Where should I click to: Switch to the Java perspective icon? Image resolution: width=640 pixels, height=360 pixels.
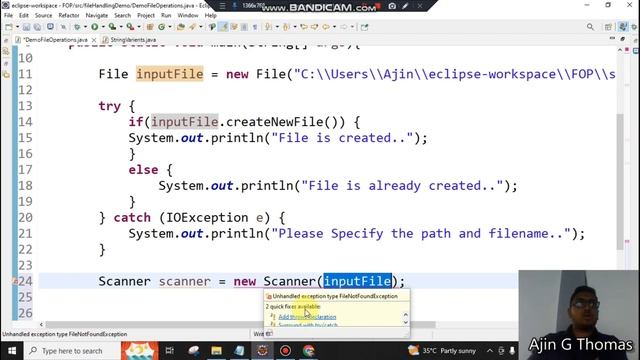[x=622, y=27]
